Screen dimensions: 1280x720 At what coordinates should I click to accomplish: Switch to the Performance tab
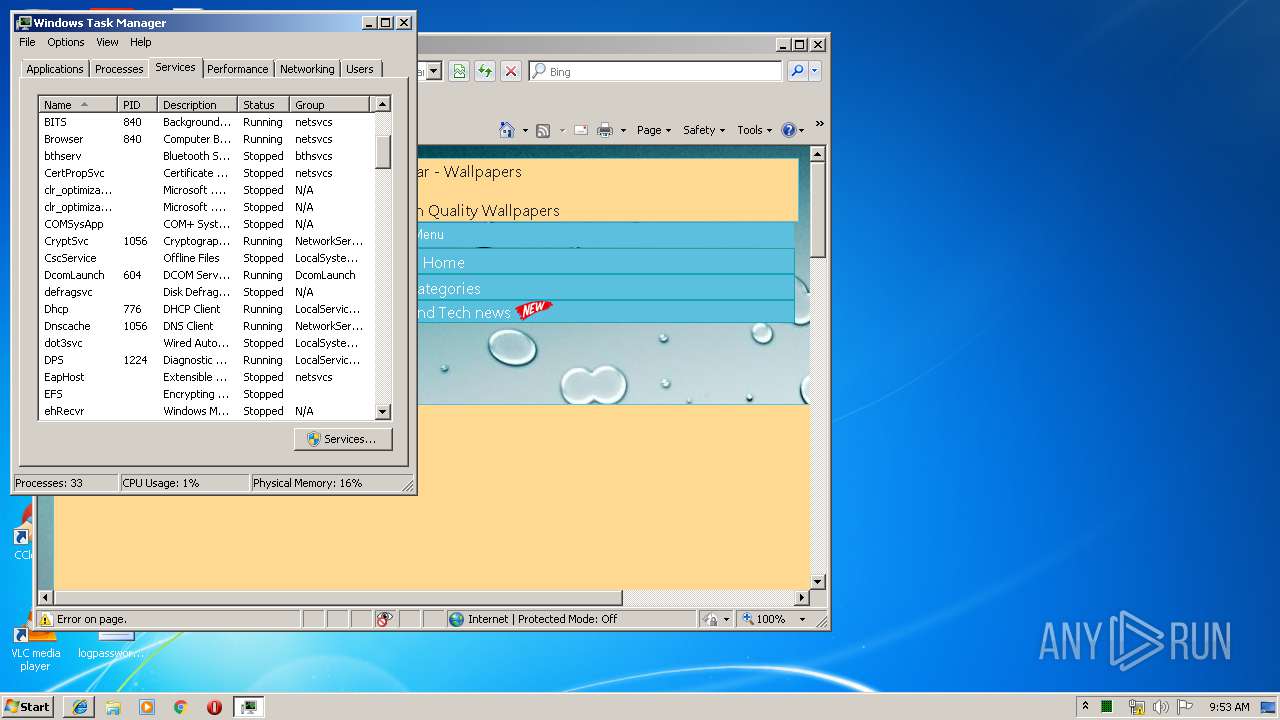238,69
